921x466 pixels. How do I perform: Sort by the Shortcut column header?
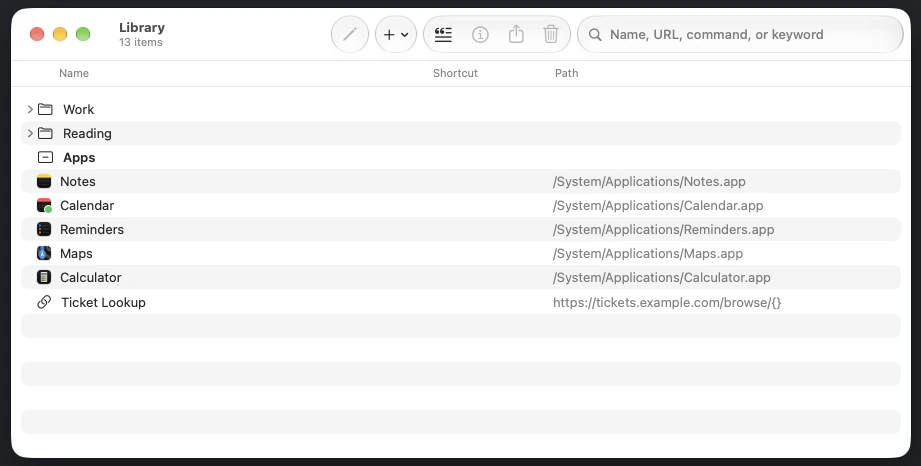[x=455, y=73]
